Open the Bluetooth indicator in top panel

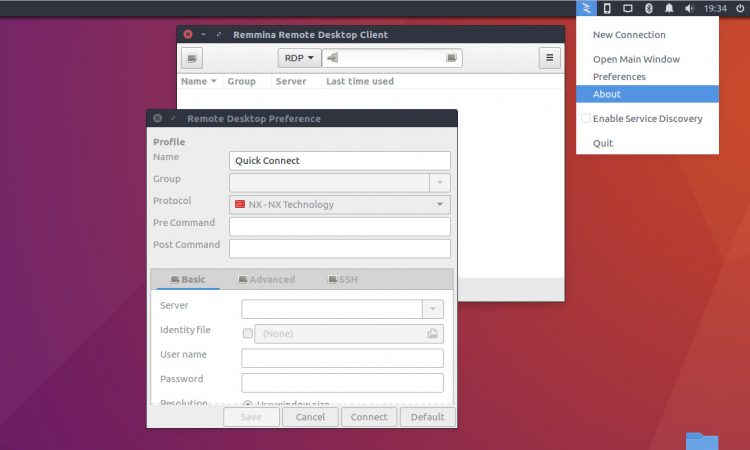pos(649,8)
